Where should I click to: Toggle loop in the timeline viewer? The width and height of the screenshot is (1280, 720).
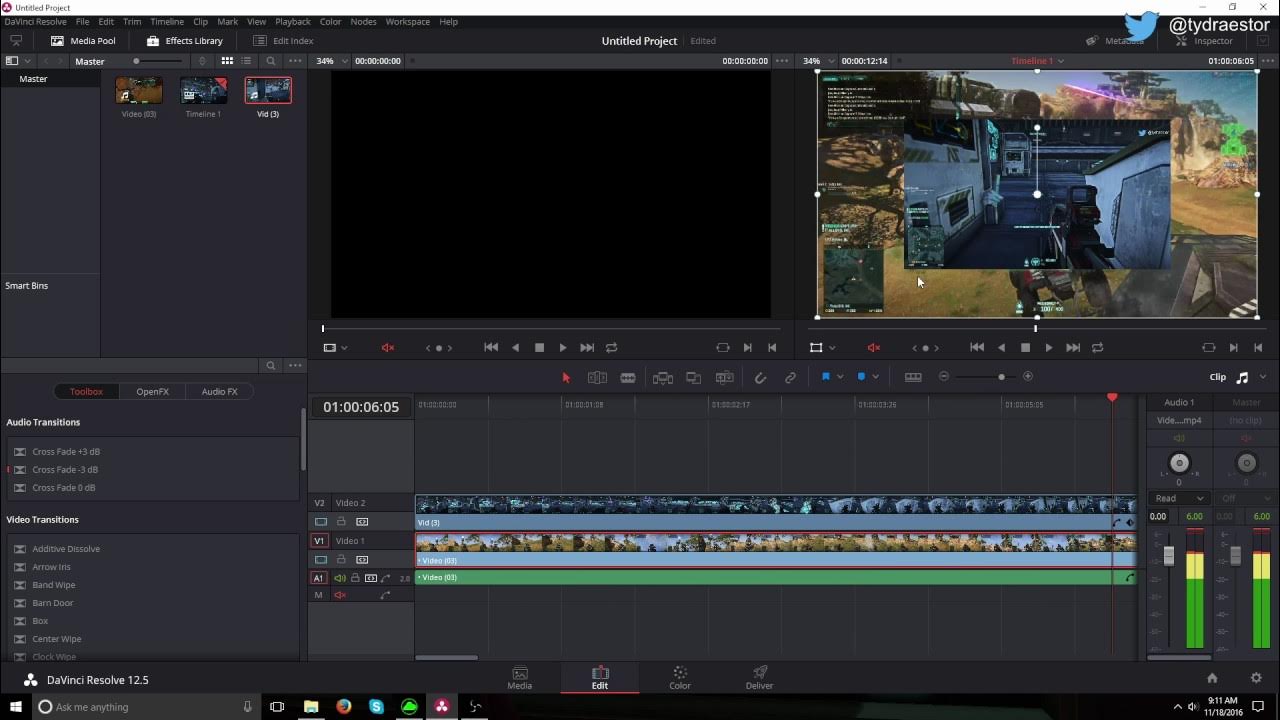coord(1097,348)
